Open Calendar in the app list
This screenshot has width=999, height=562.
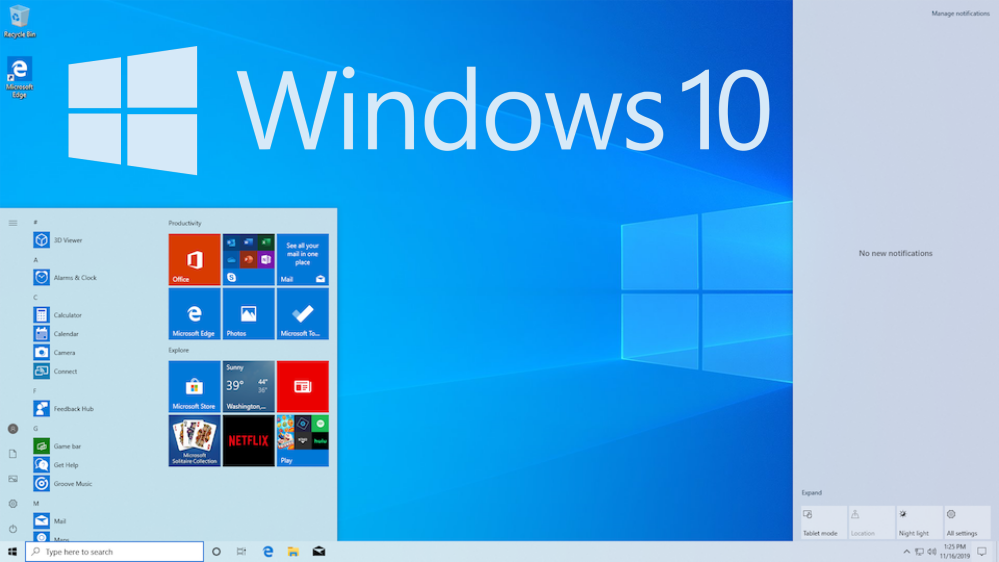[56, 334]
